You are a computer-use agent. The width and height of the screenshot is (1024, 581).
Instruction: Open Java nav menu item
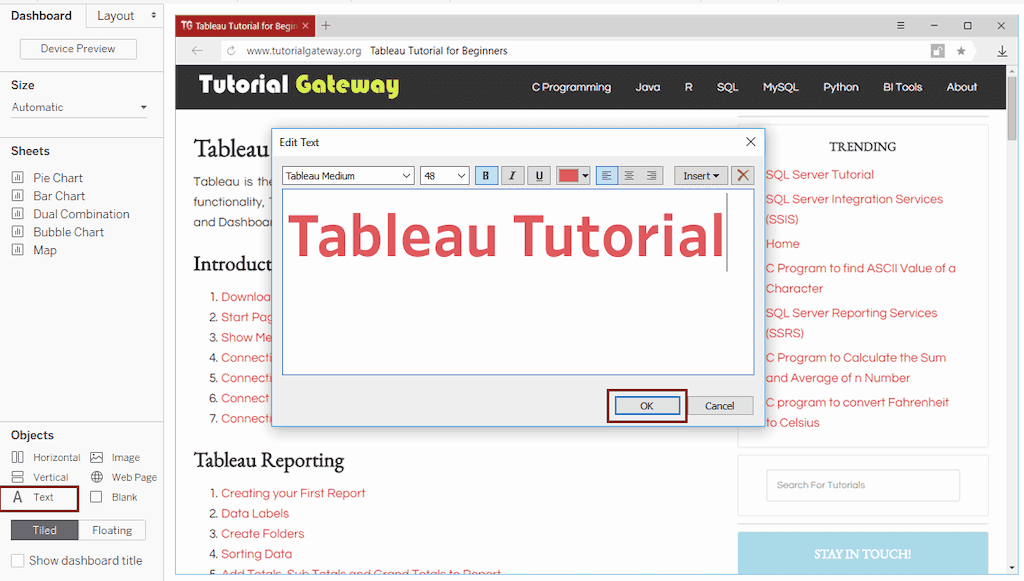click(x=648, y=87)
